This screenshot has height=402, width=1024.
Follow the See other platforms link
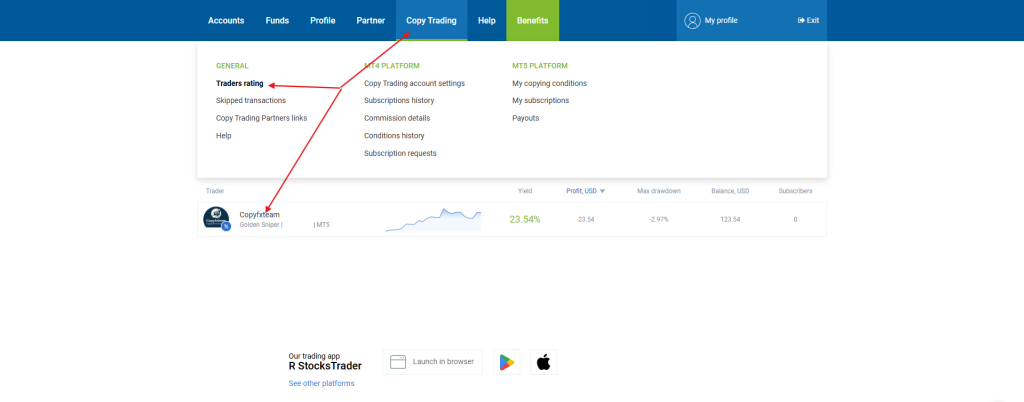coord(321,383)
